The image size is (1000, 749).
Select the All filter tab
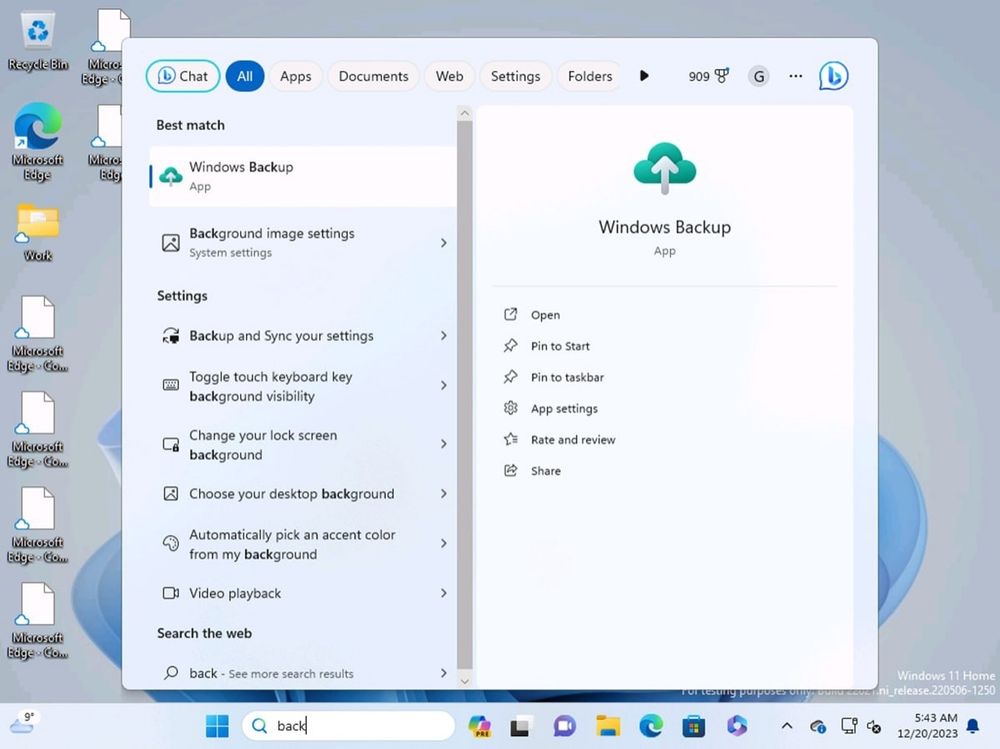(x=245, y=77)
